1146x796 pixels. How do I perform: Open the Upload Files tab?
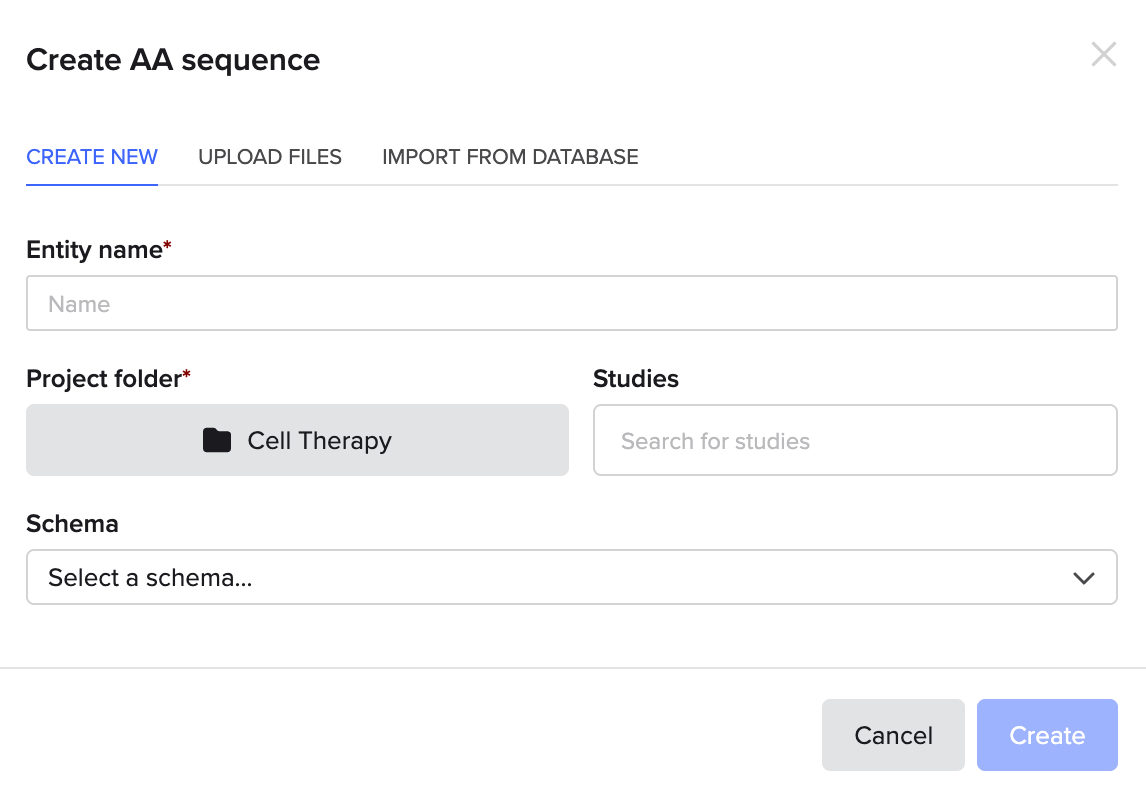(x=270, y=157)
